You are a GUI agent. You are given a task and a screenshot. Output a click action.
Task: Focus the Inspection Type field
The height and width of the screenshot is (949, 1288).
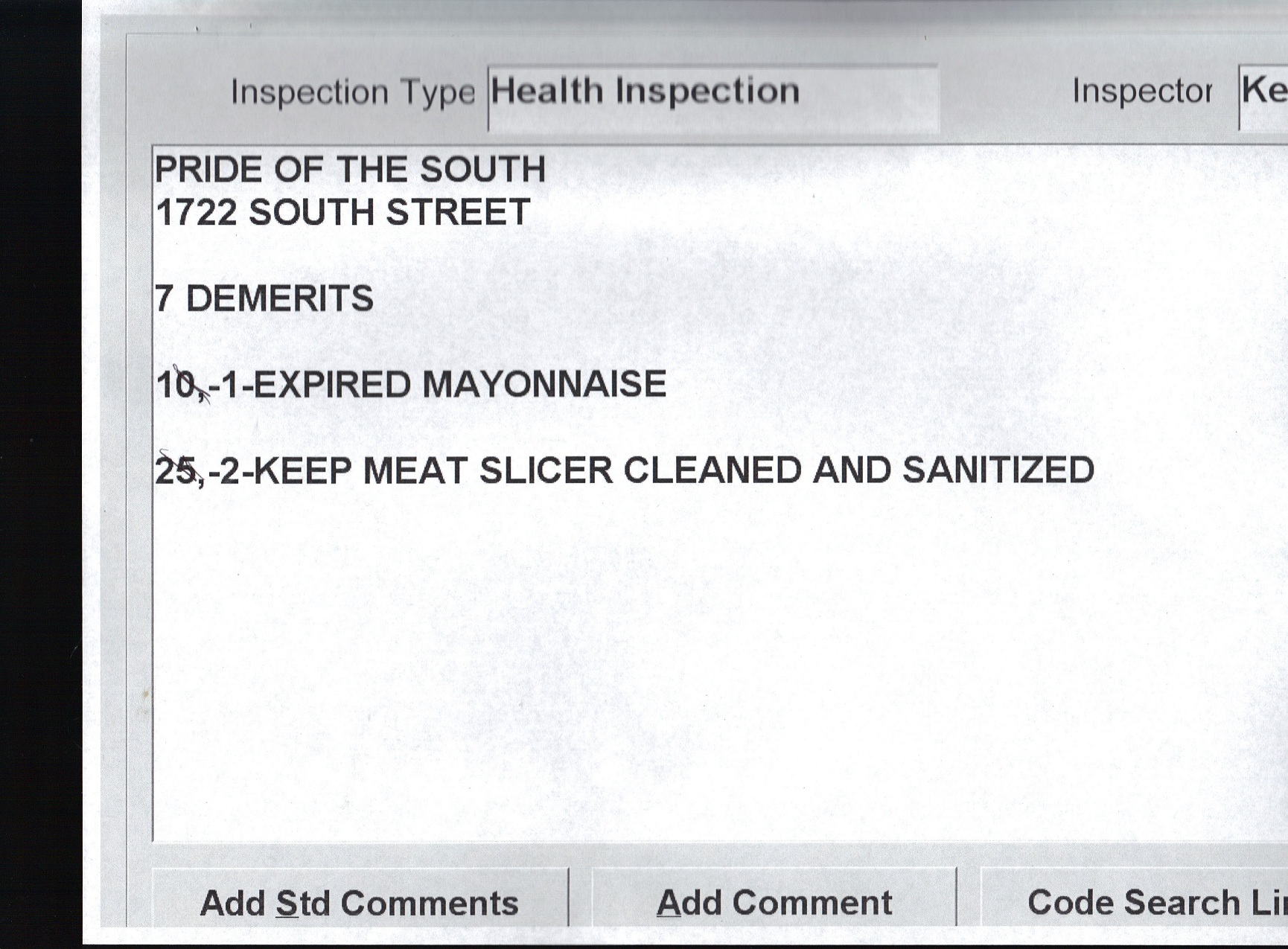click(x=712, y=98)
